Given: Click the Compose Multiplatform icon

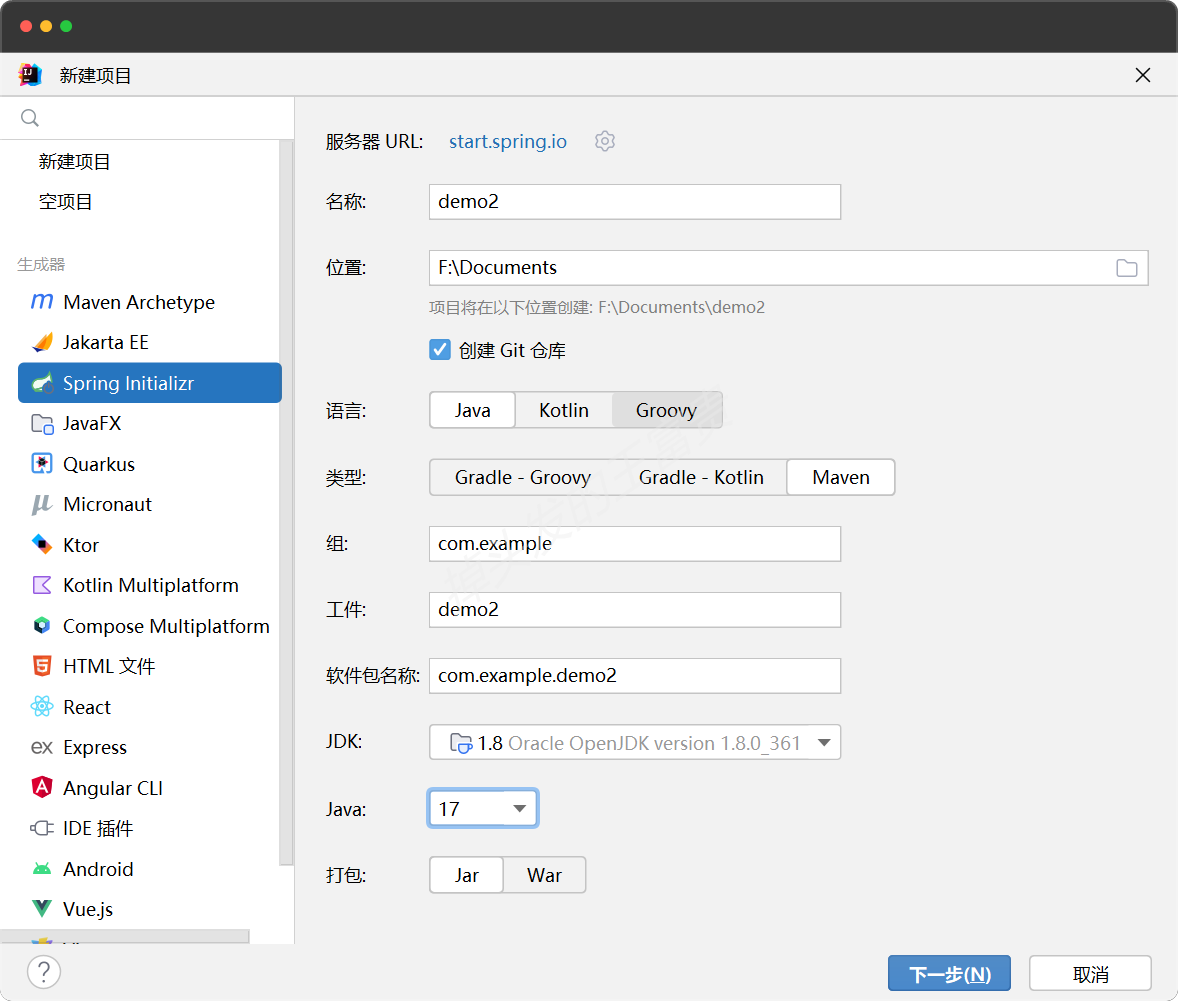Looking at the screenshot, I should 42,625.
